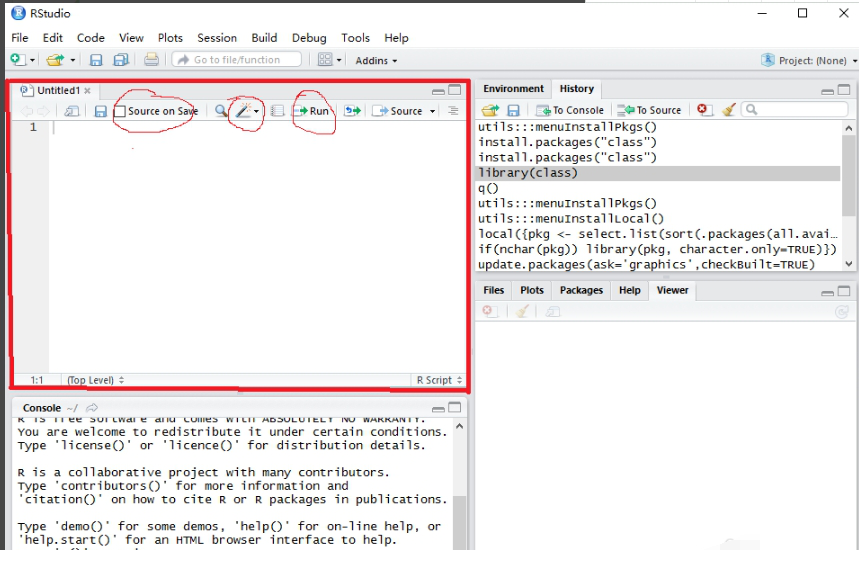Screen dimensions: 859x572
Task: Click the Save All documents icon
Action: point(121,60)
